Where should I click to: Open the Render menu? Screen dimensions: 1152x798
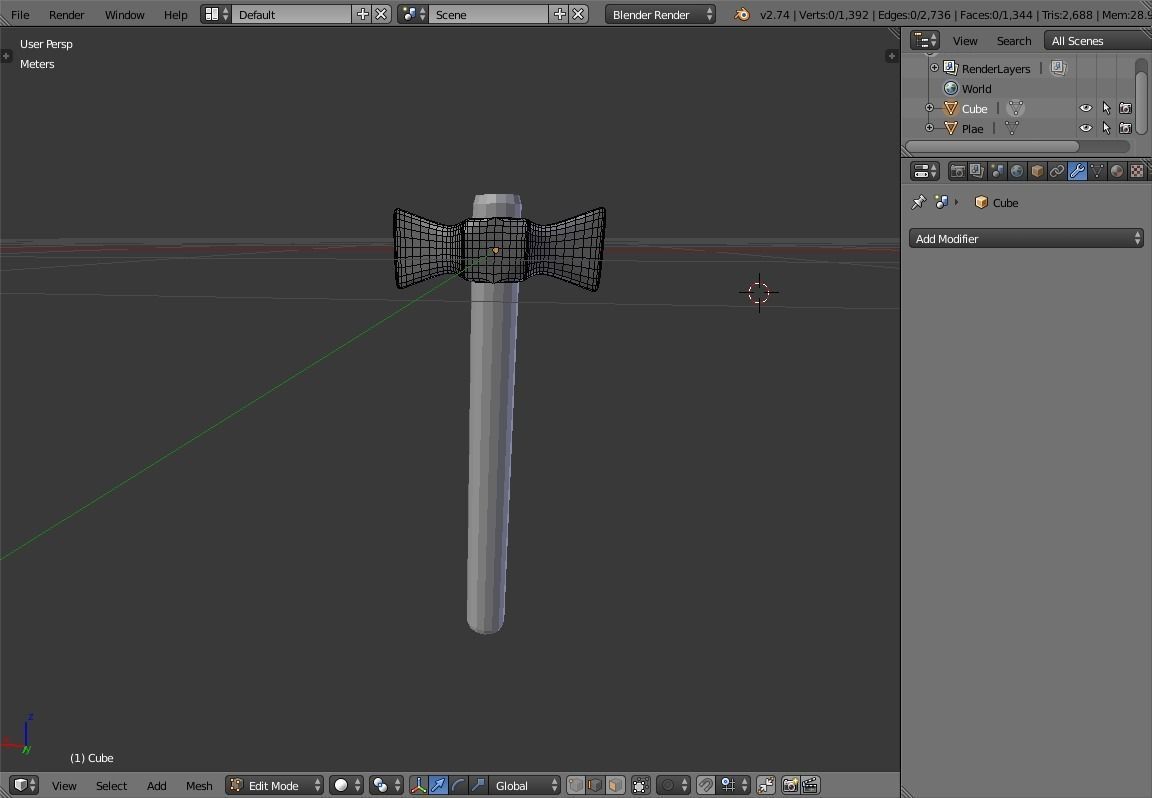tap(66, 14)
